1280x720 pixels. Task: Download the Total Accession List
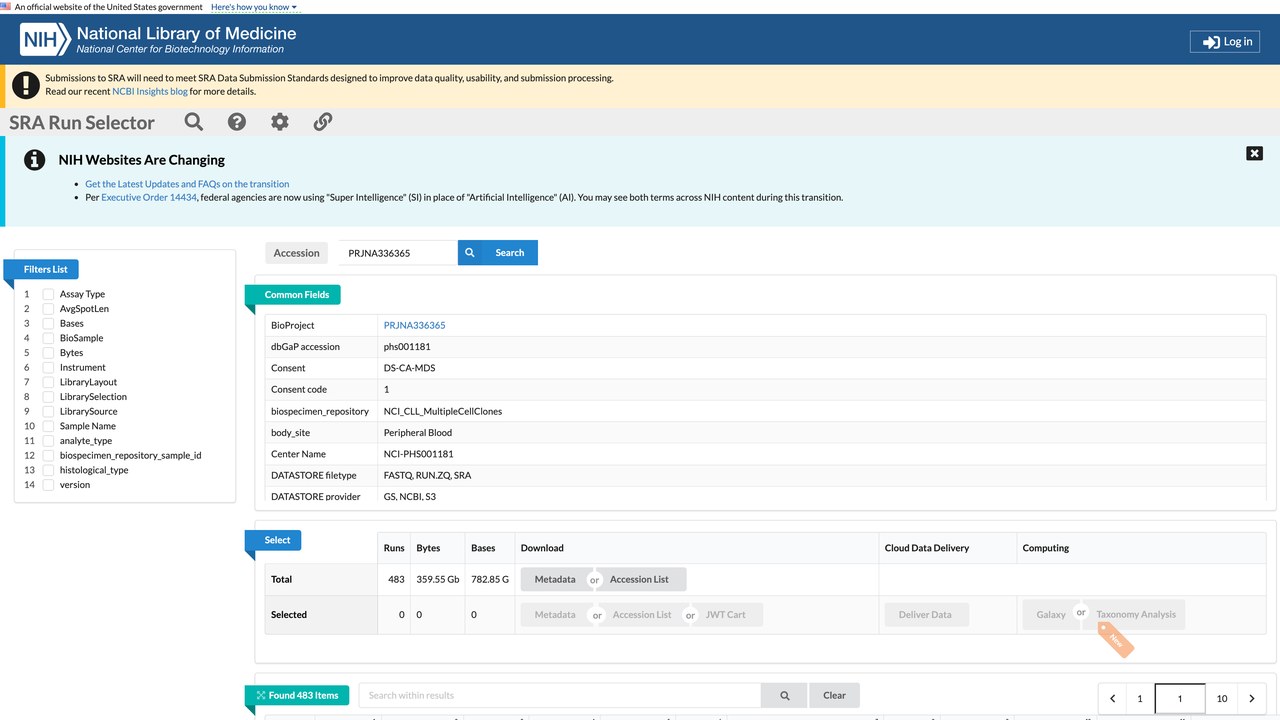(639, 579)
